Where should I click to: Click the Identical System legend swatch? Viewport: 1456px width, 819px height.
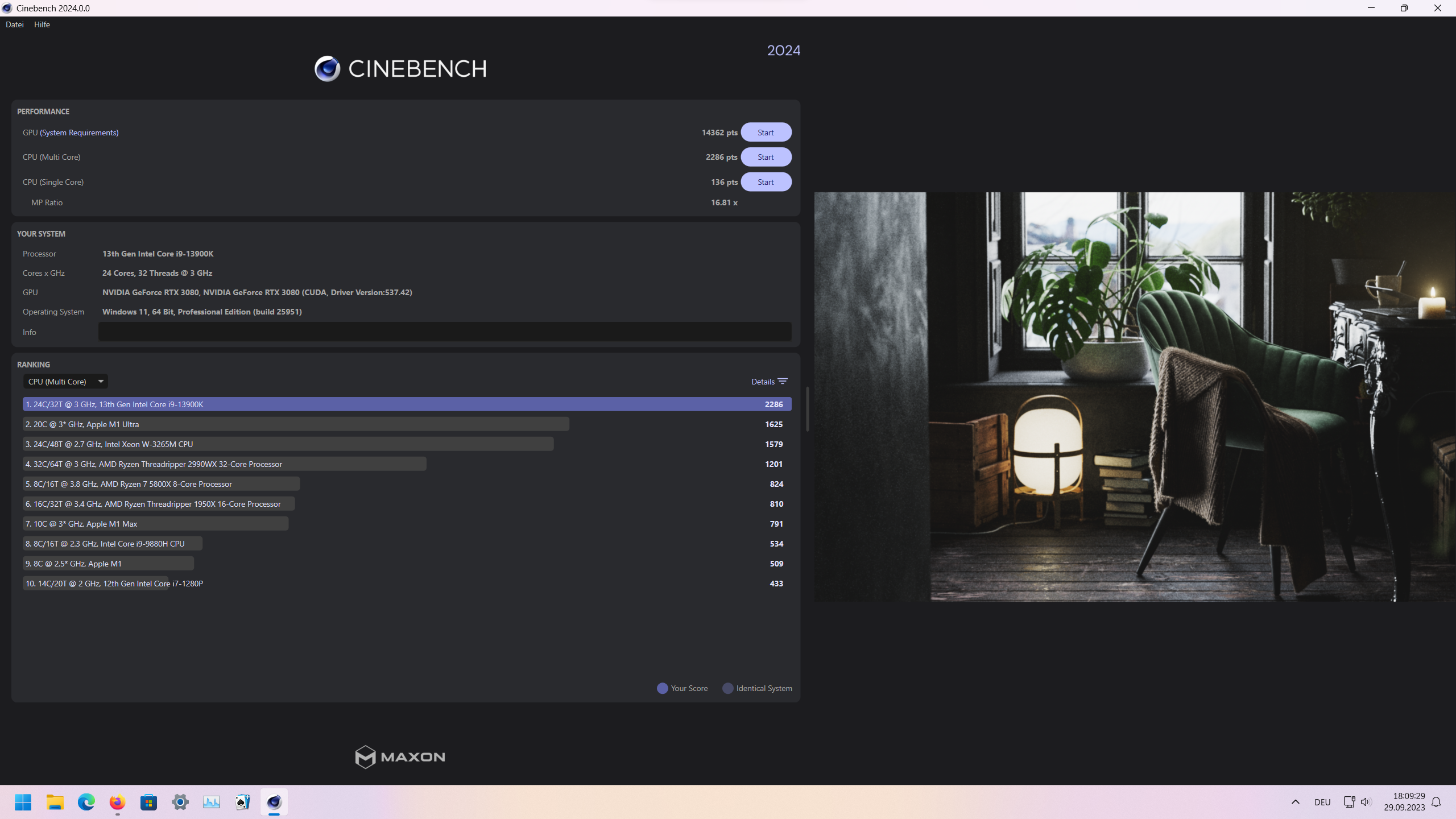(727, 688)
